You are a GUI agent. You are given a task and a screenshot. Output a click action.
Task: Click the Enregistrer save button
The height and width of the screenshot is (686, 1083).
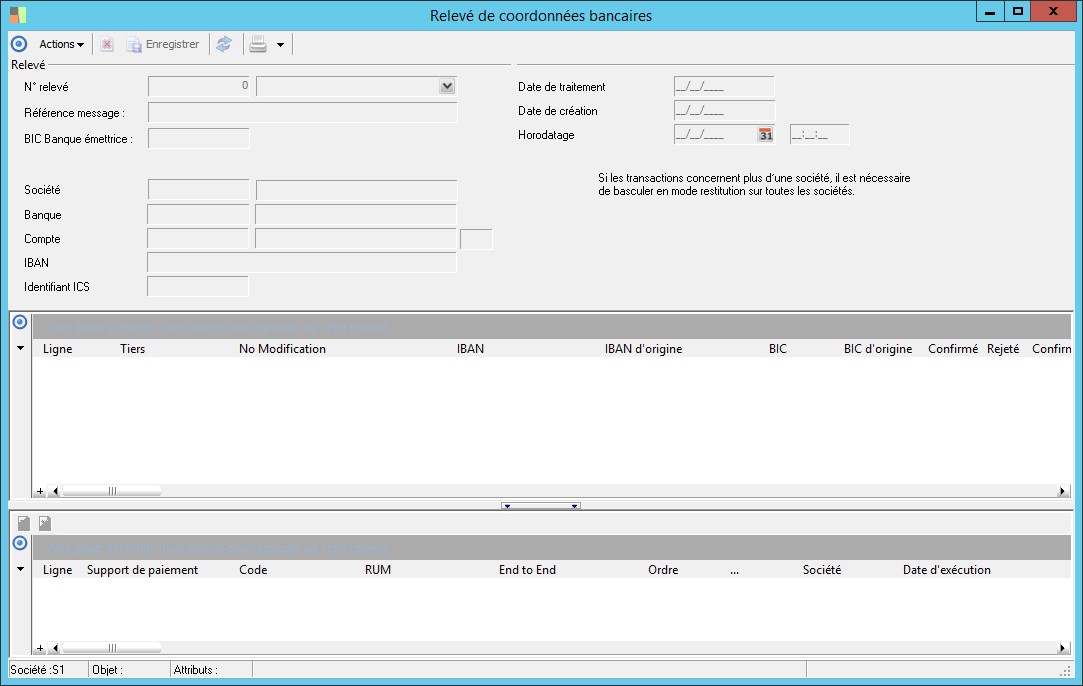coord(163,44)
